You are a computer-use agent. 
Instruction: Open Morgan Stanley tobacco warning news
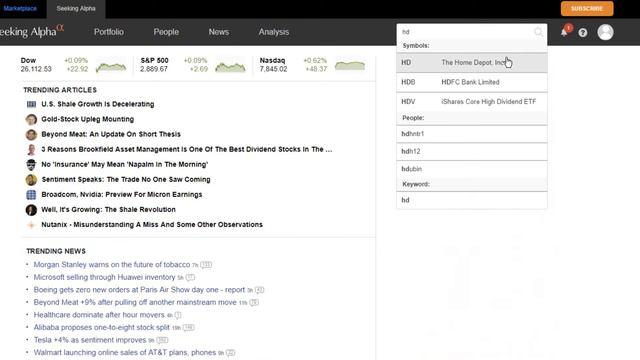(112, 265)
